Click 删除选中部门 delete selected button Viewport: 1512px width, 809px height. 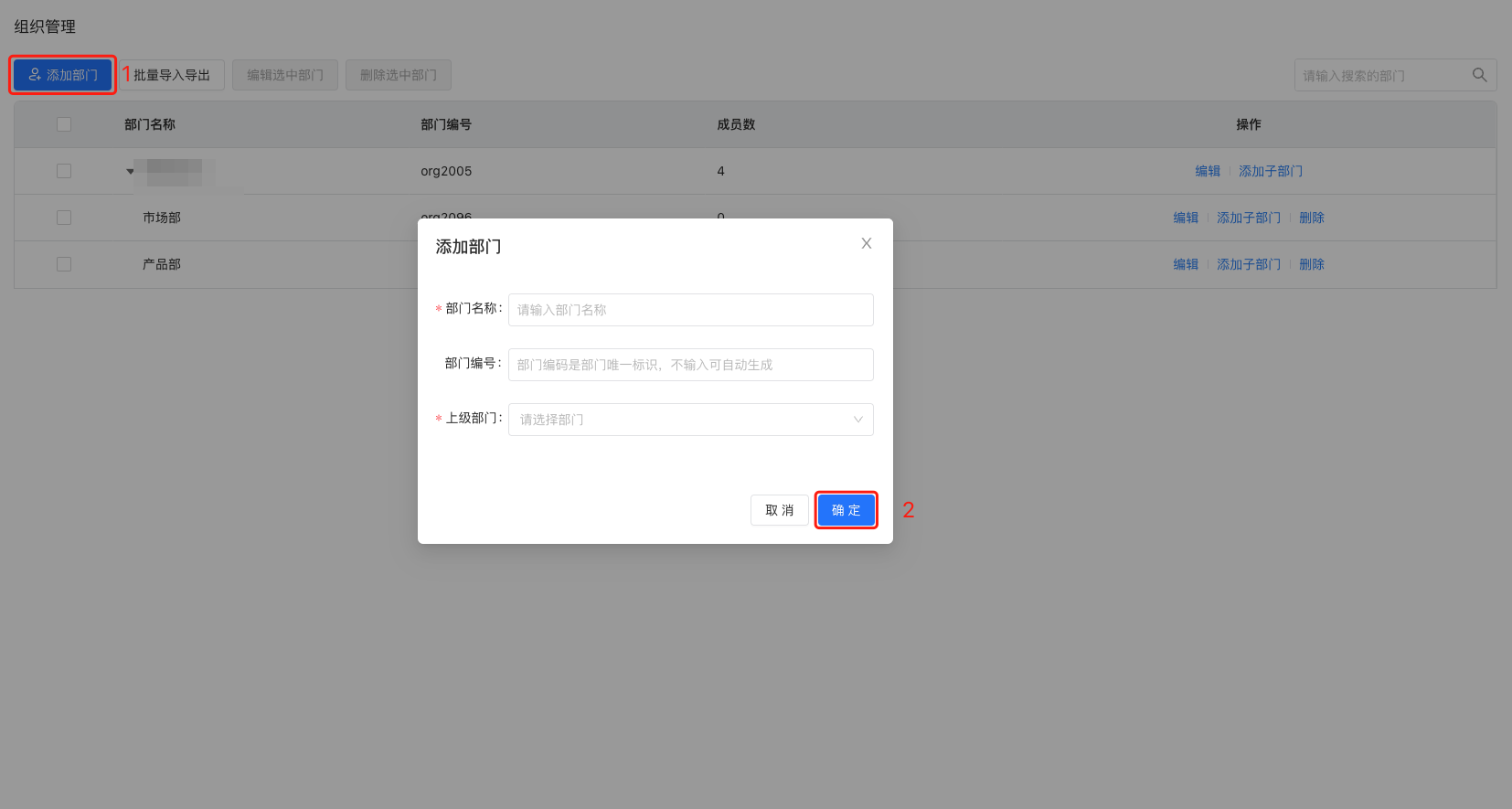click(x=399, y=75)
